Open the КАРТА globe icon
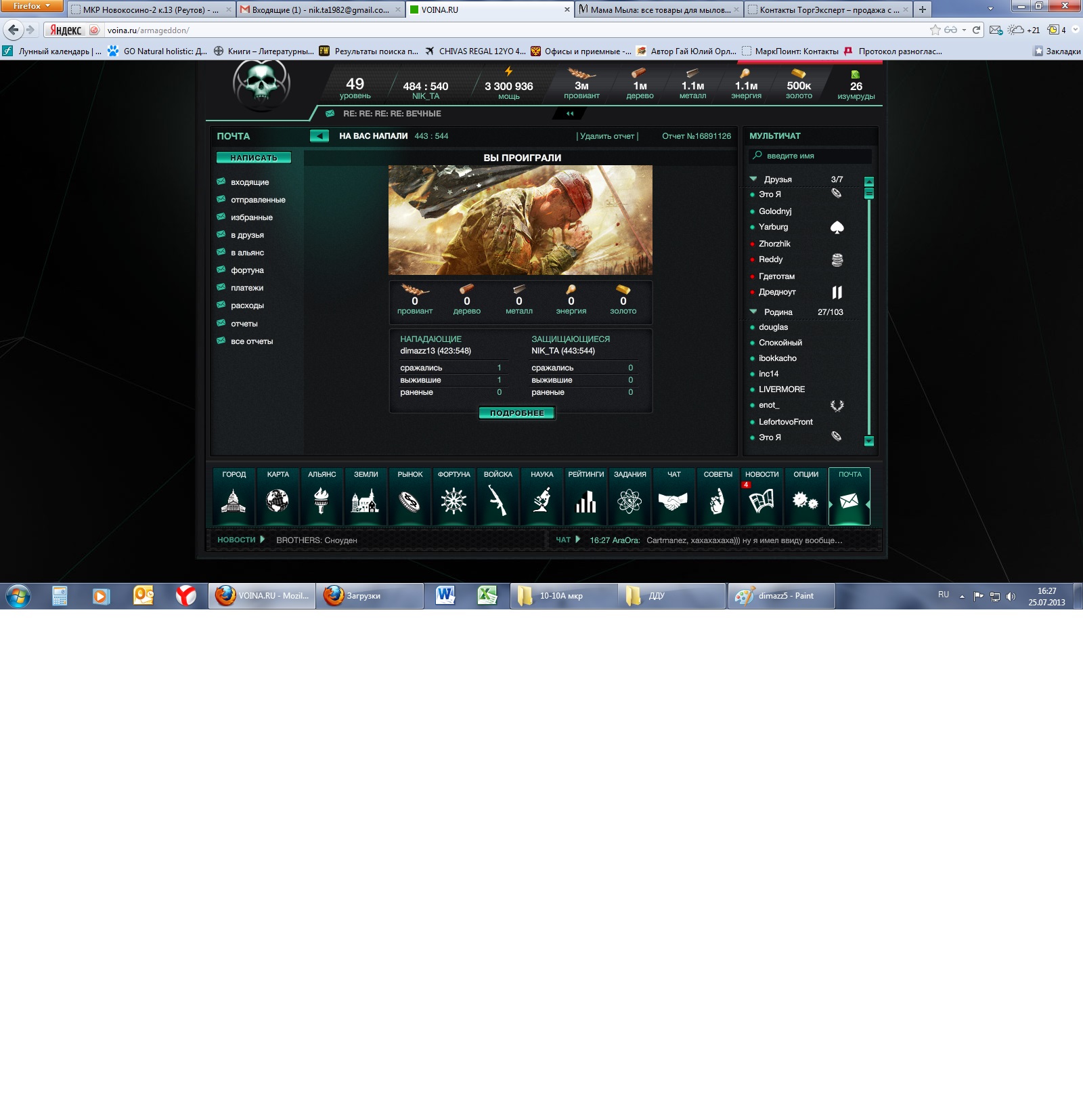This screenshot has width=1083, height=1120. tap(278, 500)
